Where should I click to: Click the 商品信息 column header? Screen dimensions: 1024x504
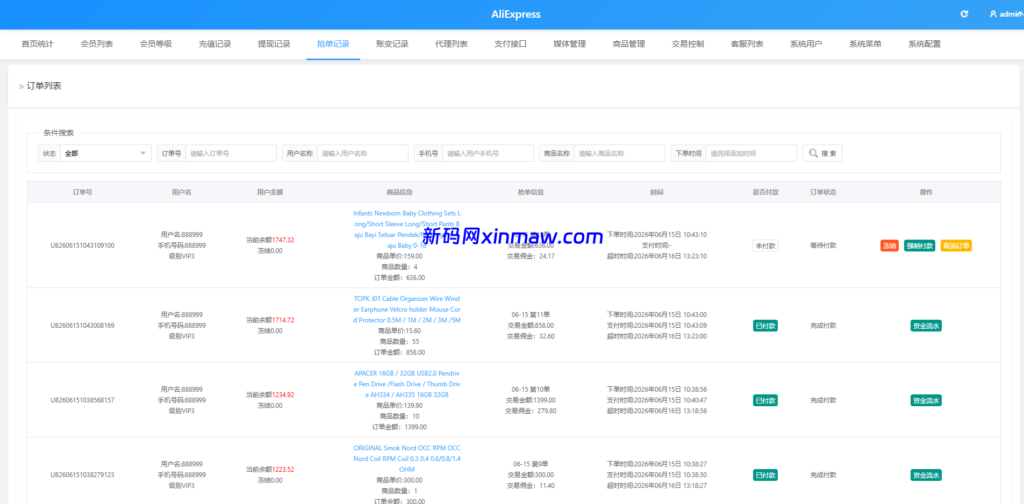click(399, 193)
